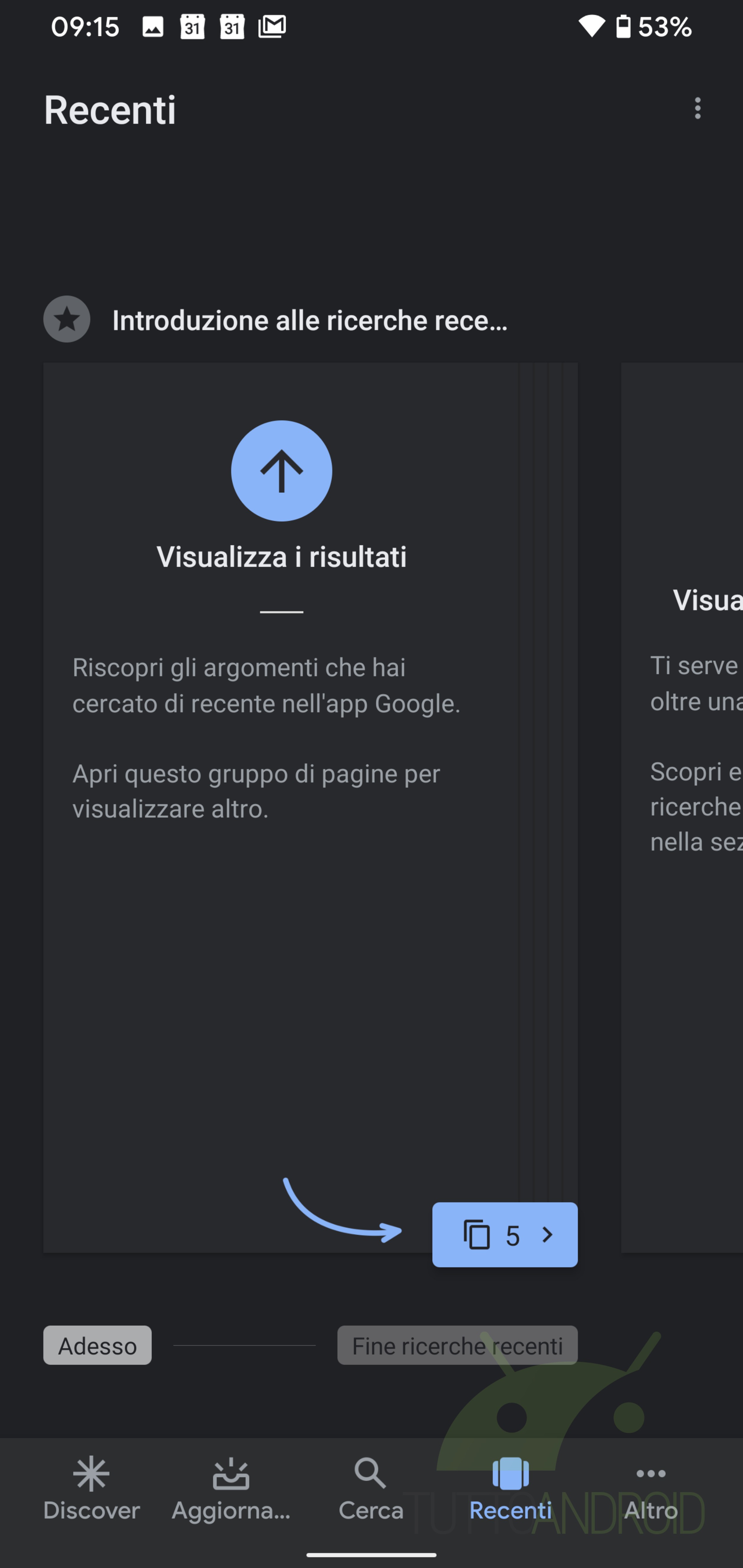
Task: Open the Aggiornamenti inbox tab icon
Action: tap(231, 1474)
